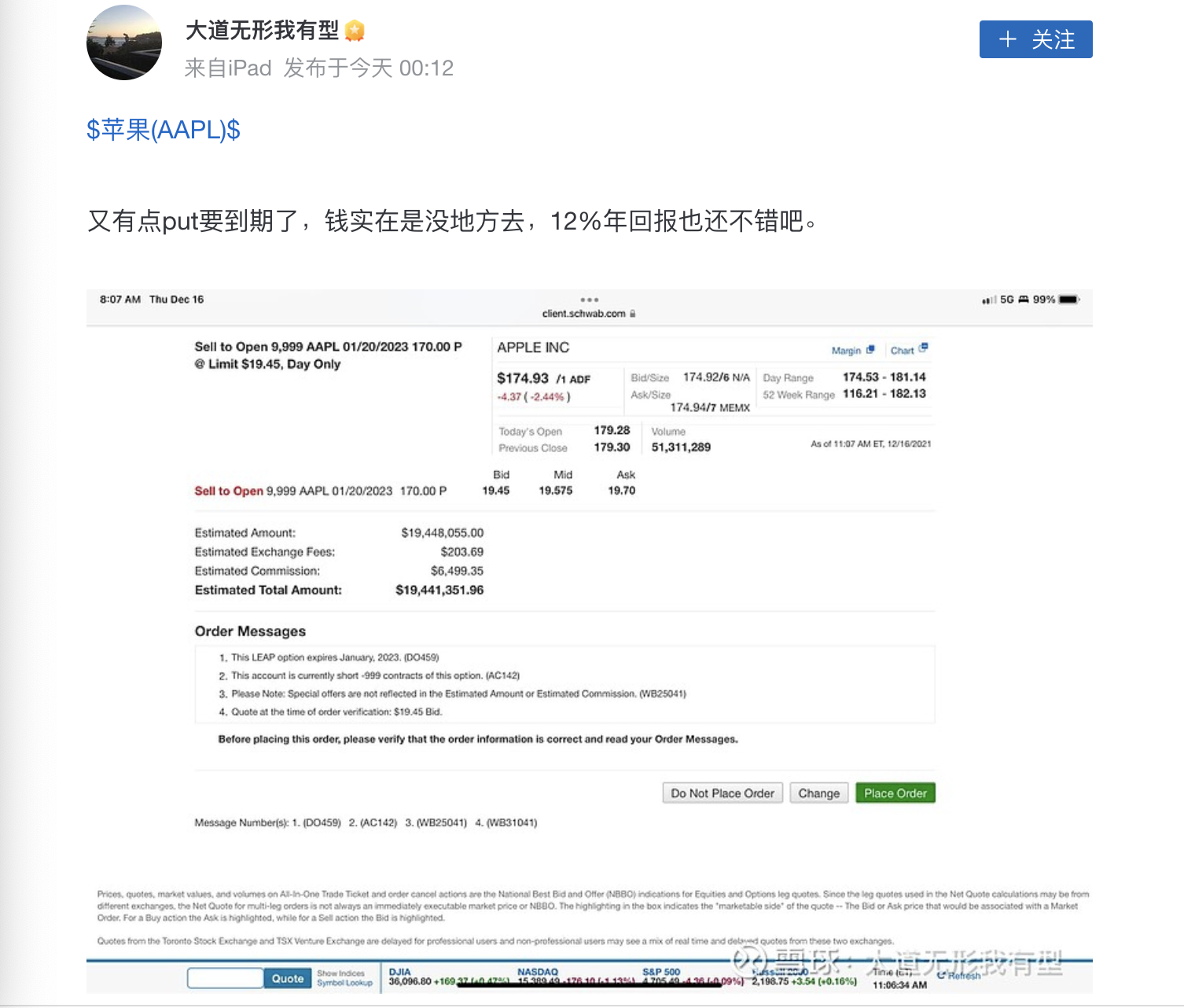Click the Message Number(s) line

tap(366, 823)
